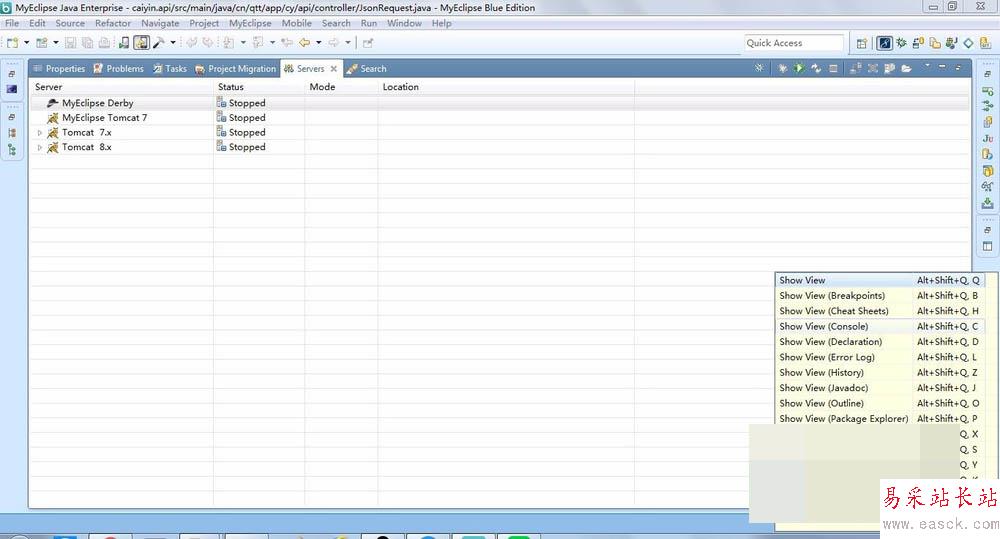Click the diamond perspective icon
The width and height of the screenshot is (1000, 539).
click(x=968, y=43)
